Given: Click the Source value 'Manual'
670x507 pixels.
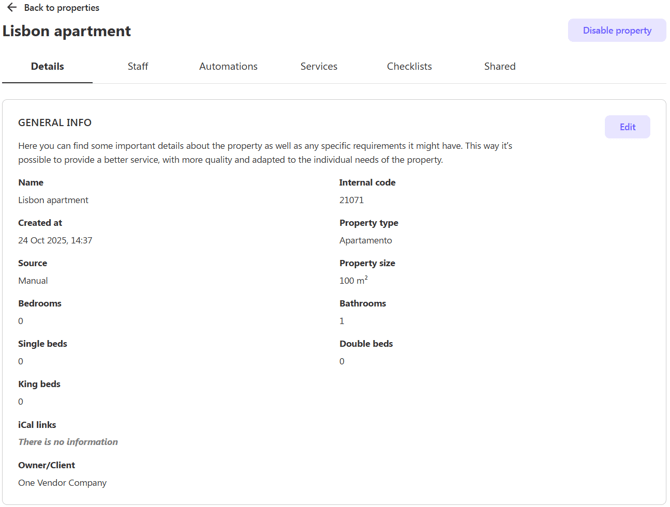Looking at the screenshot, I should [33, 281].
